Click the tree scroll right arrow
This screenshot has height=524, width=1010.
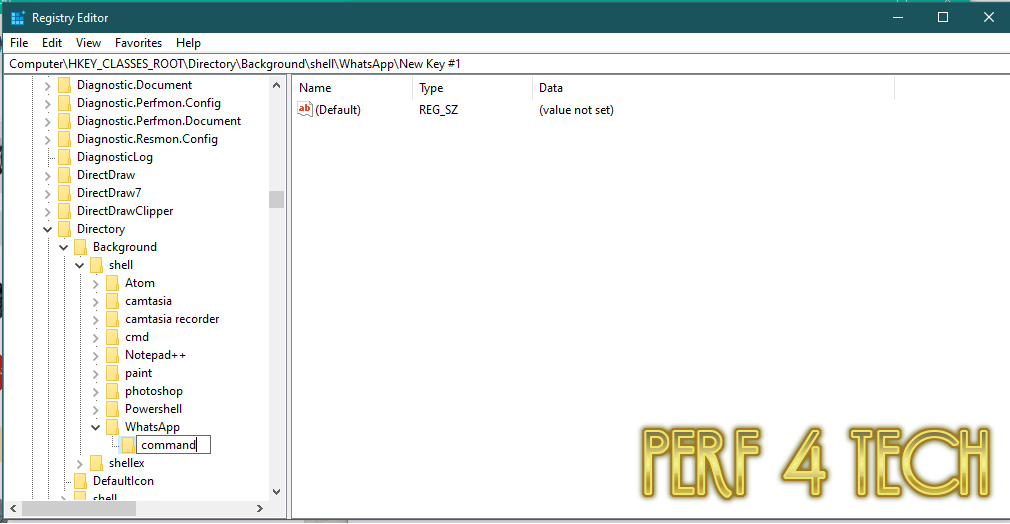[x=260, y=509]
